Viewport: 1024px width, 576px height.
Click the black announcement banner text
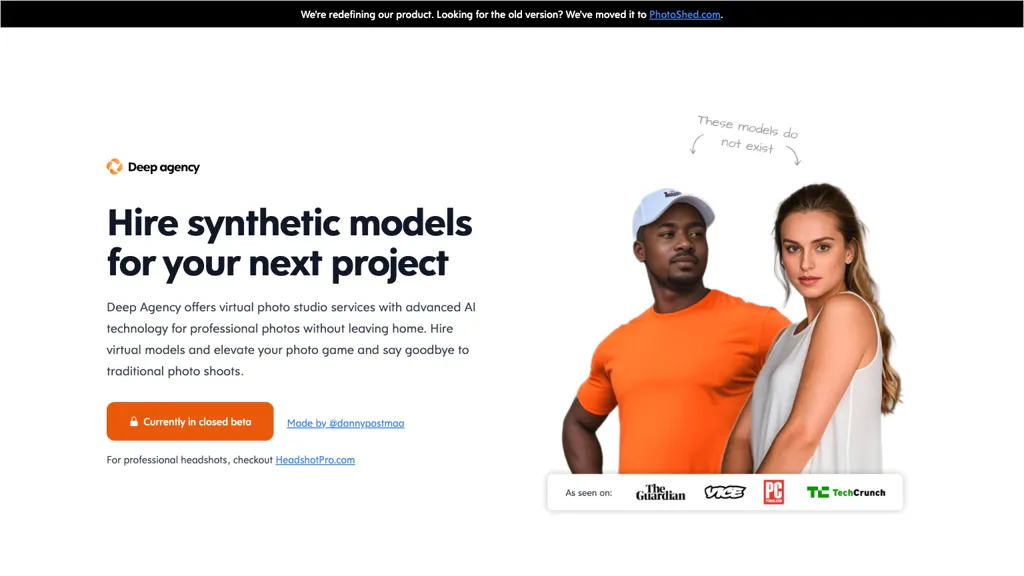pos(511,14)
